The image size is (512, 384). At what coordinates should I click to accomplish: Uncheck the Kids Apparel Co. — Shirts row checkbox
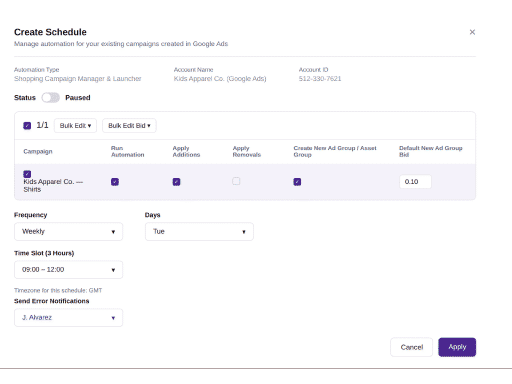[x=27, y=174]
